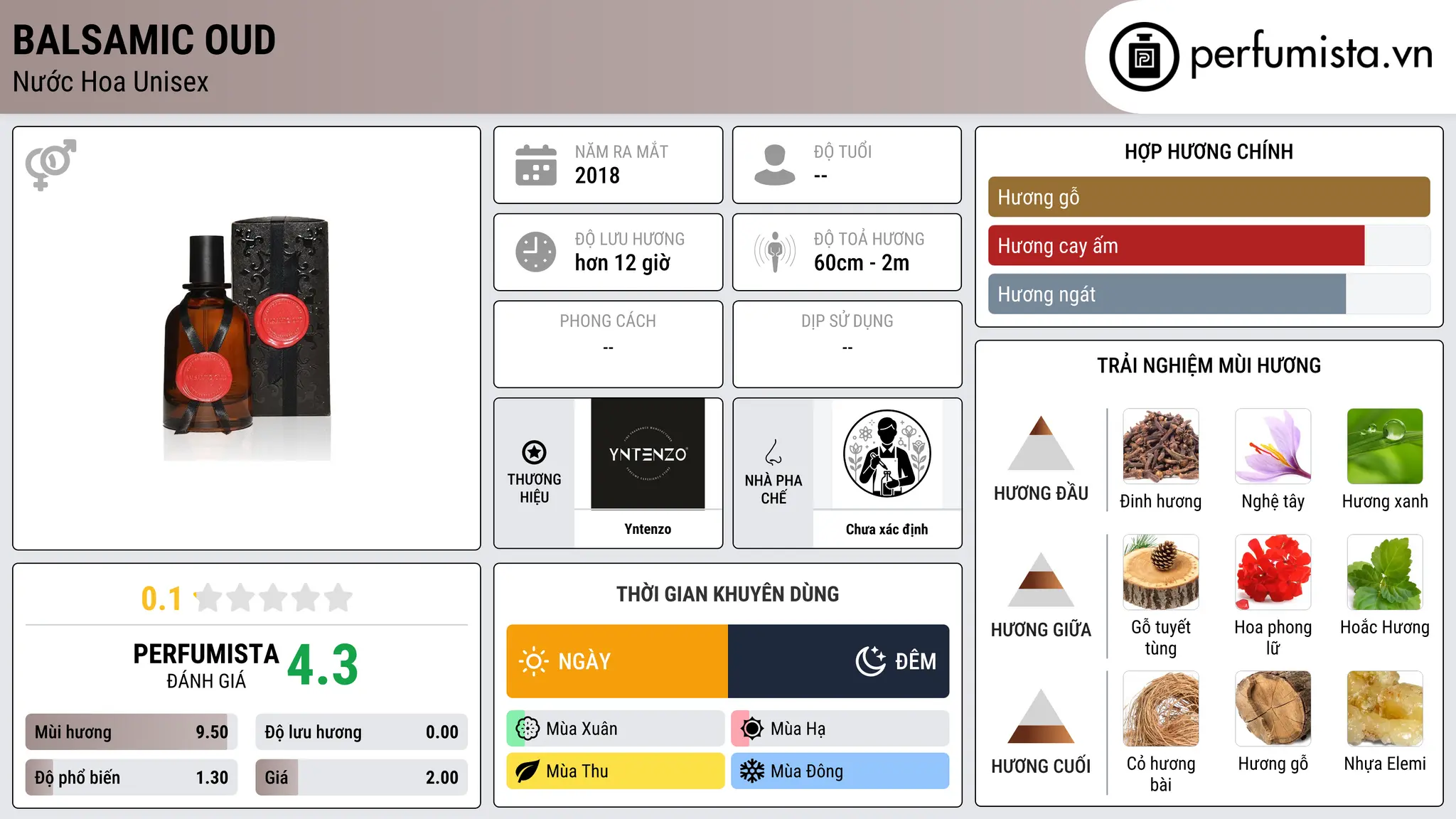Click the longevity value hơn 12 giờ
The image size is (1456, 819).
coord(623,263)
